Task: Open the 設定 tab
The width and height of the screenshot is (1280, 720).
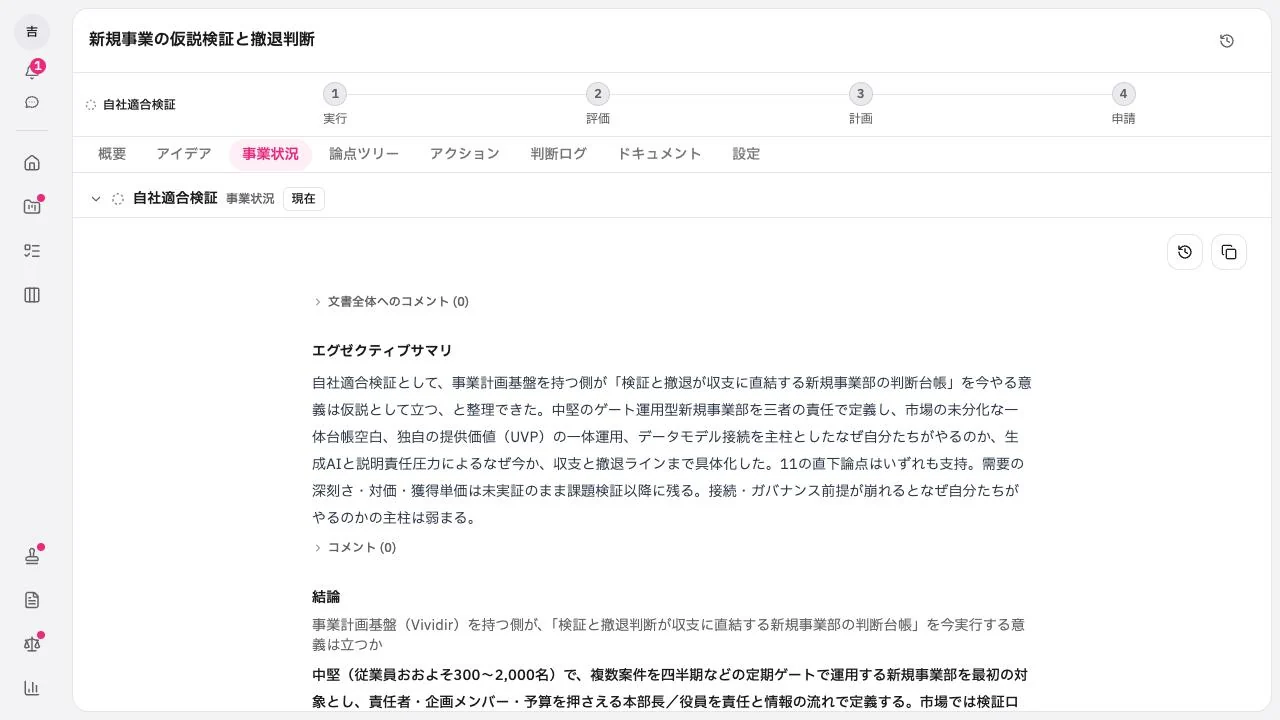Action: [x=746, y=154]
